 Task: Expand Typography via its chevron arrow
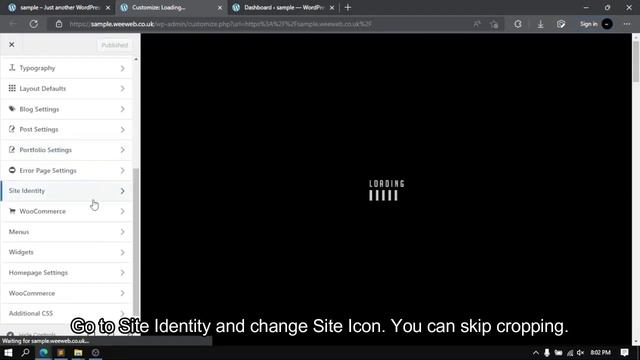tap(122, 68)
